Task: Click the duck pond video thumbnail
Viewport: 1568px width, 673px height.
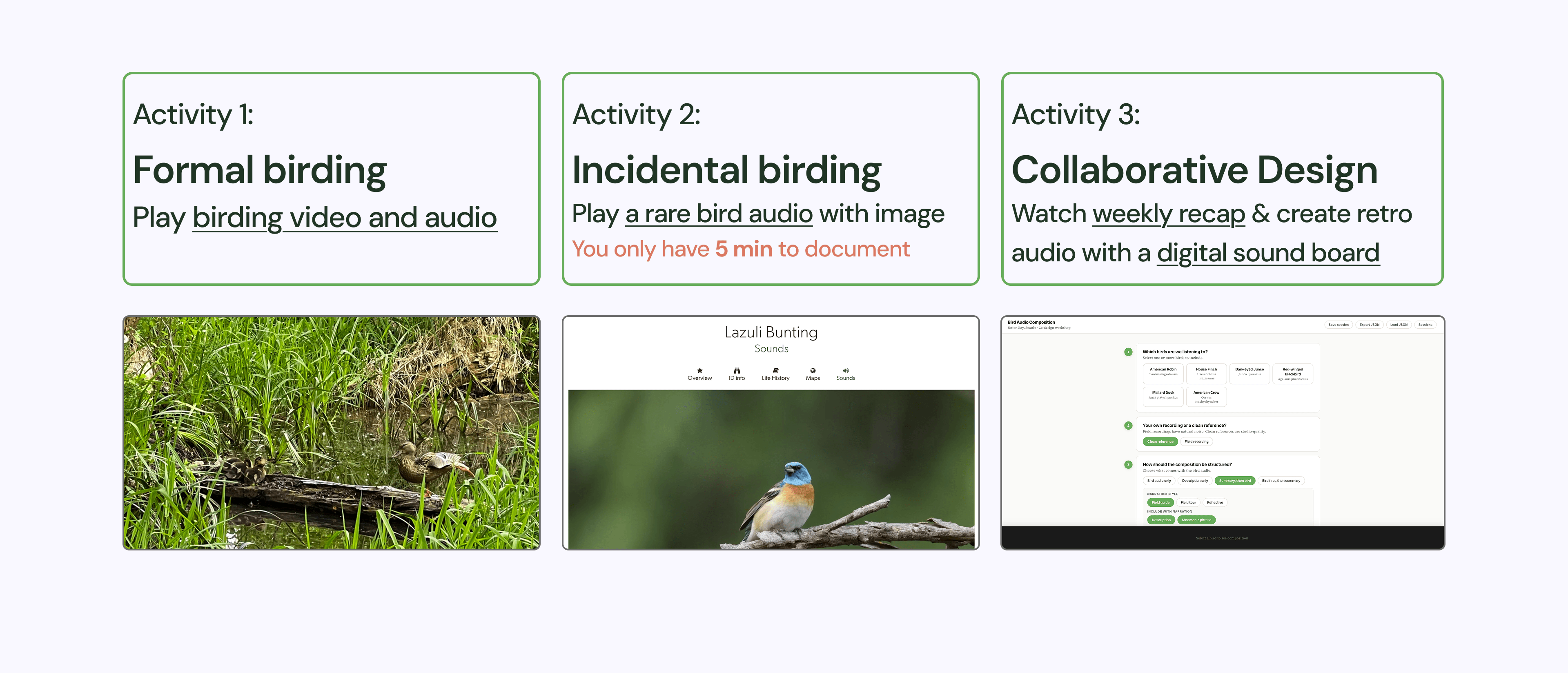Action: coord(332,432)
